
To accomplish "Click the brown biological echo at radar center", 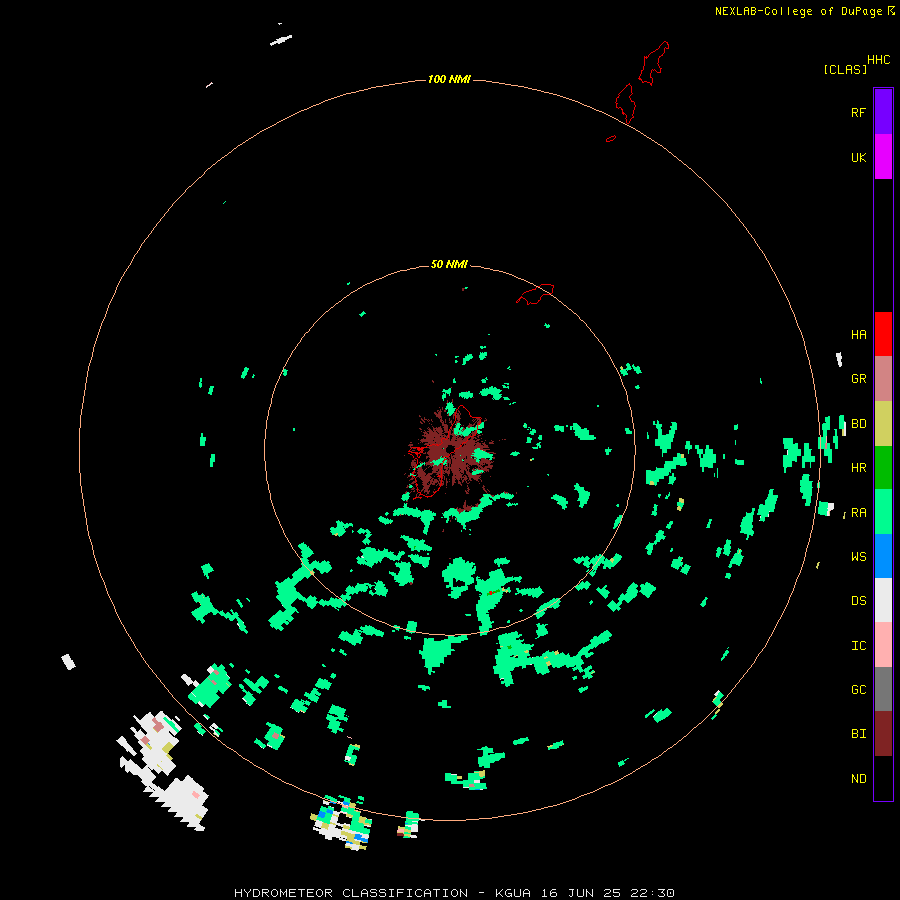I will click(x=451, y=453).
